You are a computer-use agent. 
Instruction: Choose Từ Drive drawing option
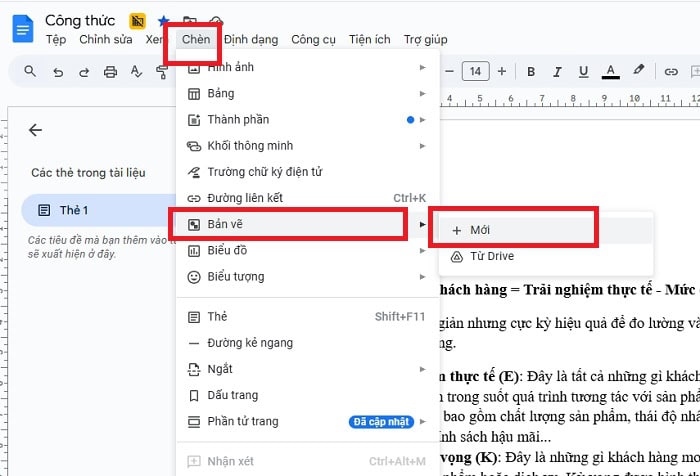pos(491,257)
